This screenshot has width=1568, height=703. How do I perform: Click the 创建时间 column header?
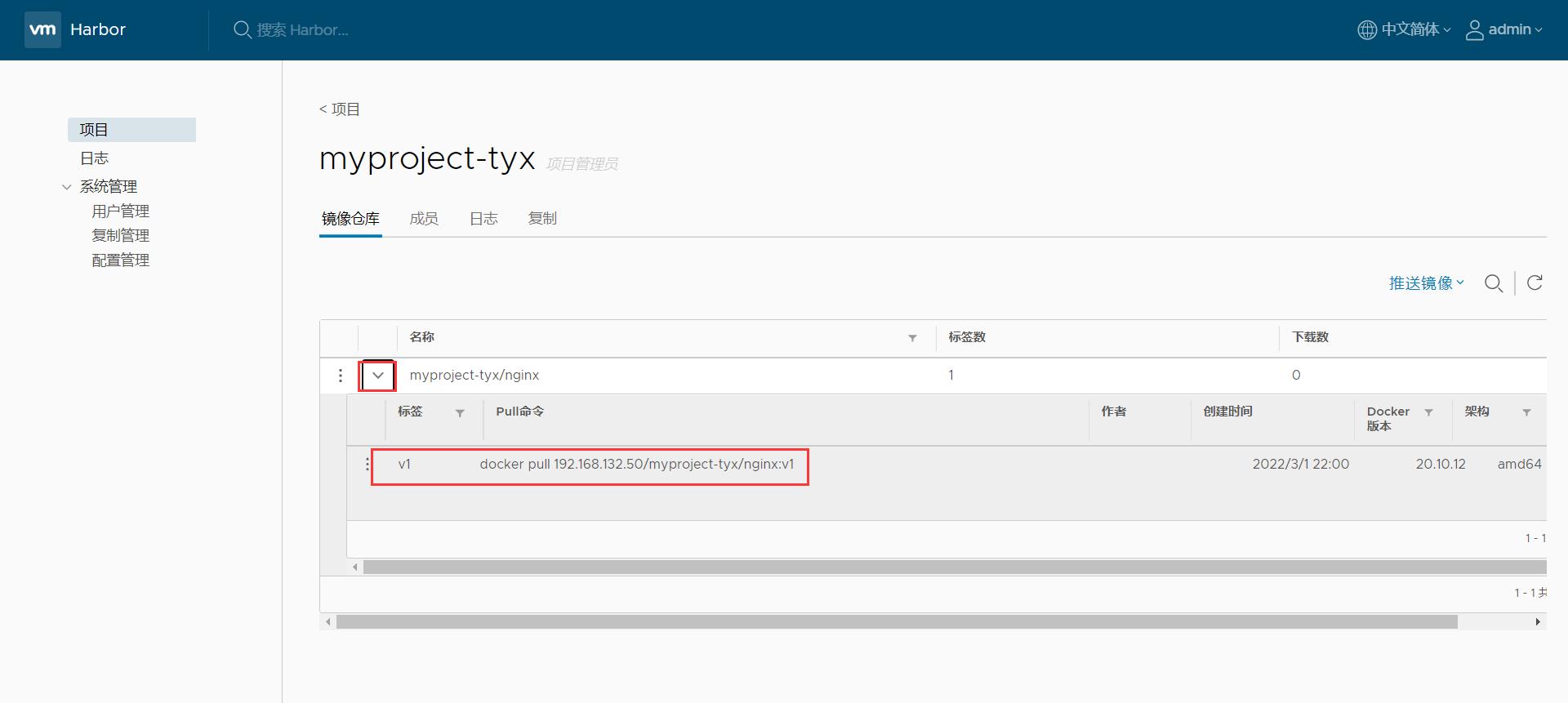[1228, 412]
